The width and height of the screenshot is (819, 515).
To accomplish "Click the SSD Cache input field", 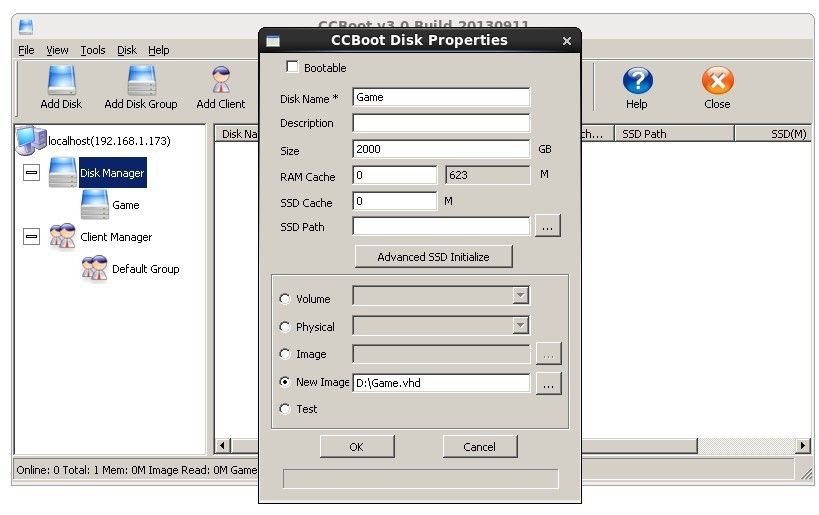I will (395, 201).
